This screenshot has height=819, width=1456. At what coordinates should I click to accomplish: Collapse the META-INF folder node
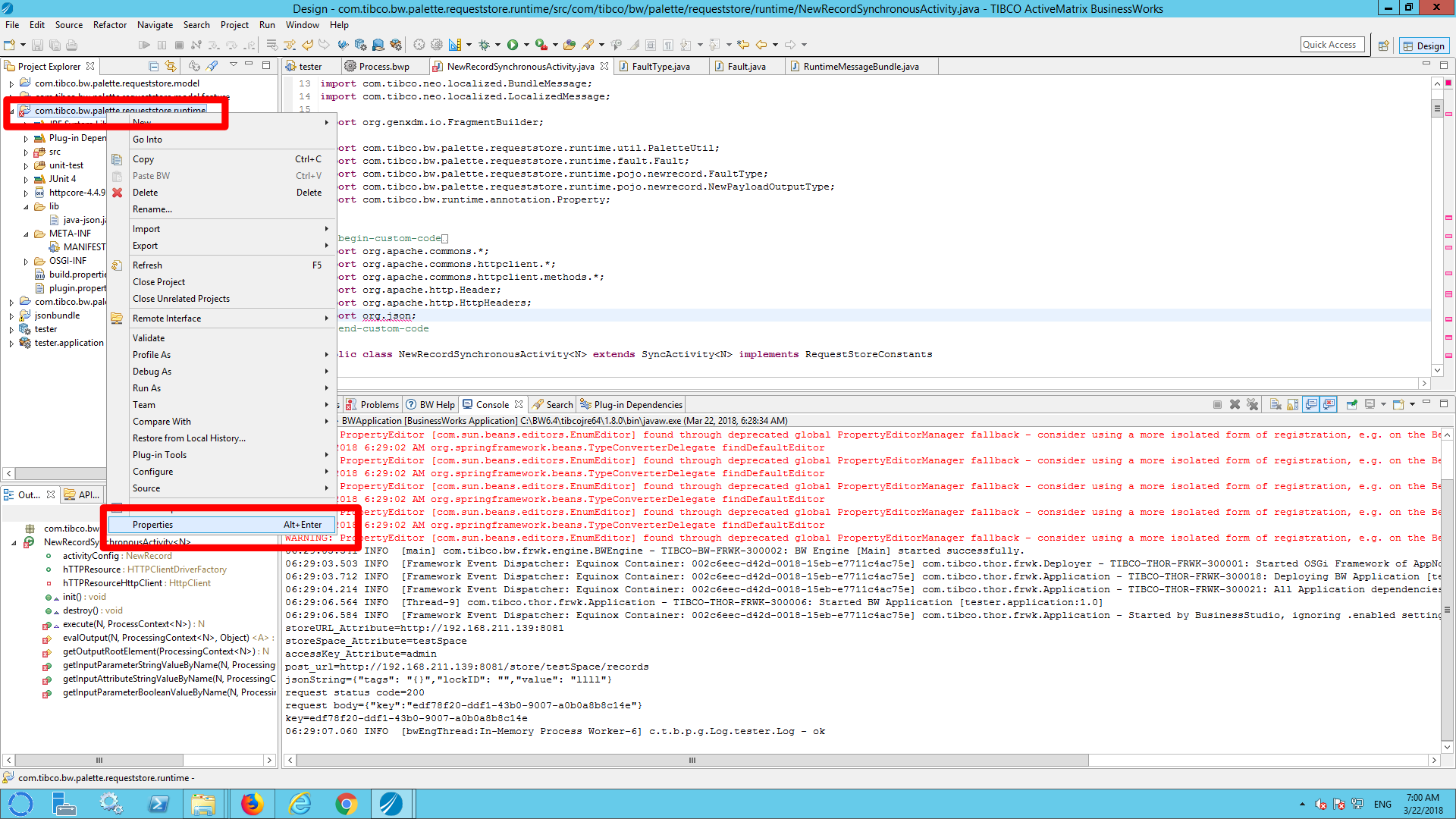[26, 234]
